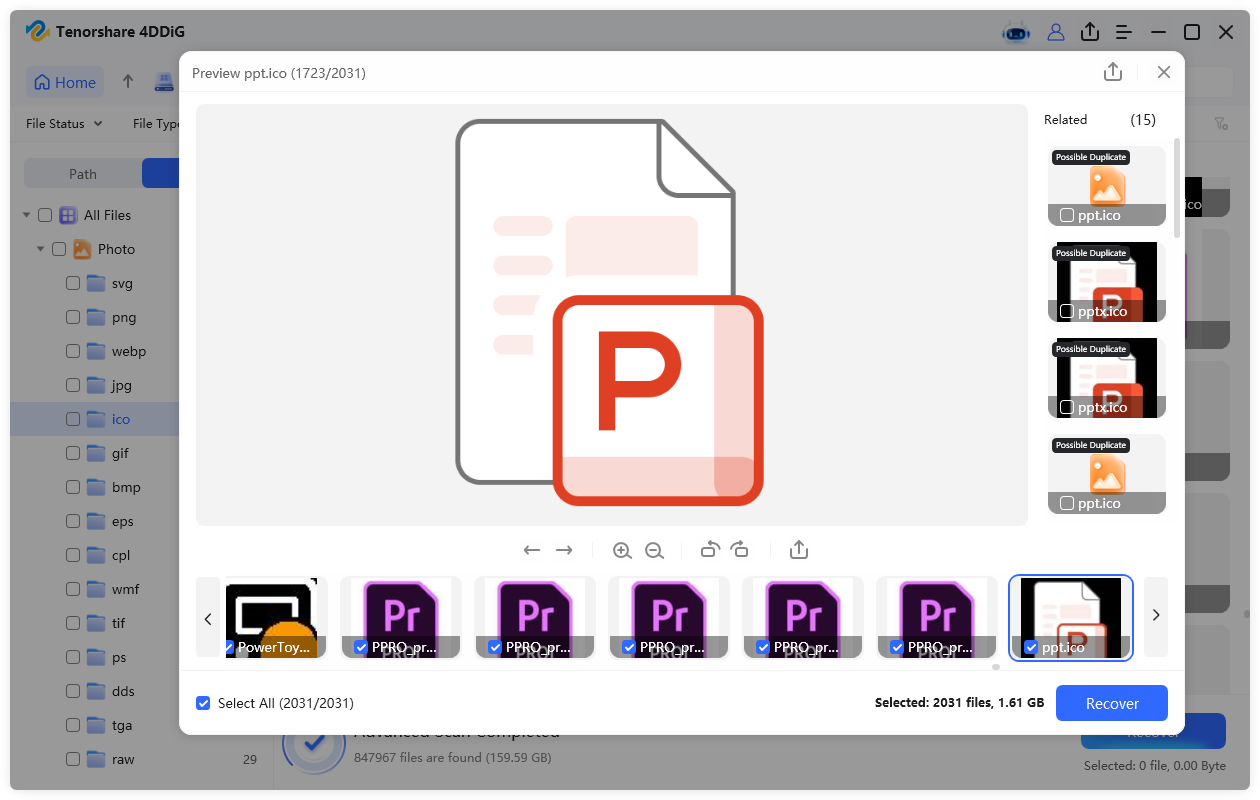
Task: Collapse the Photo tree node
Action: pyautogui.click(x=40, y=249)
